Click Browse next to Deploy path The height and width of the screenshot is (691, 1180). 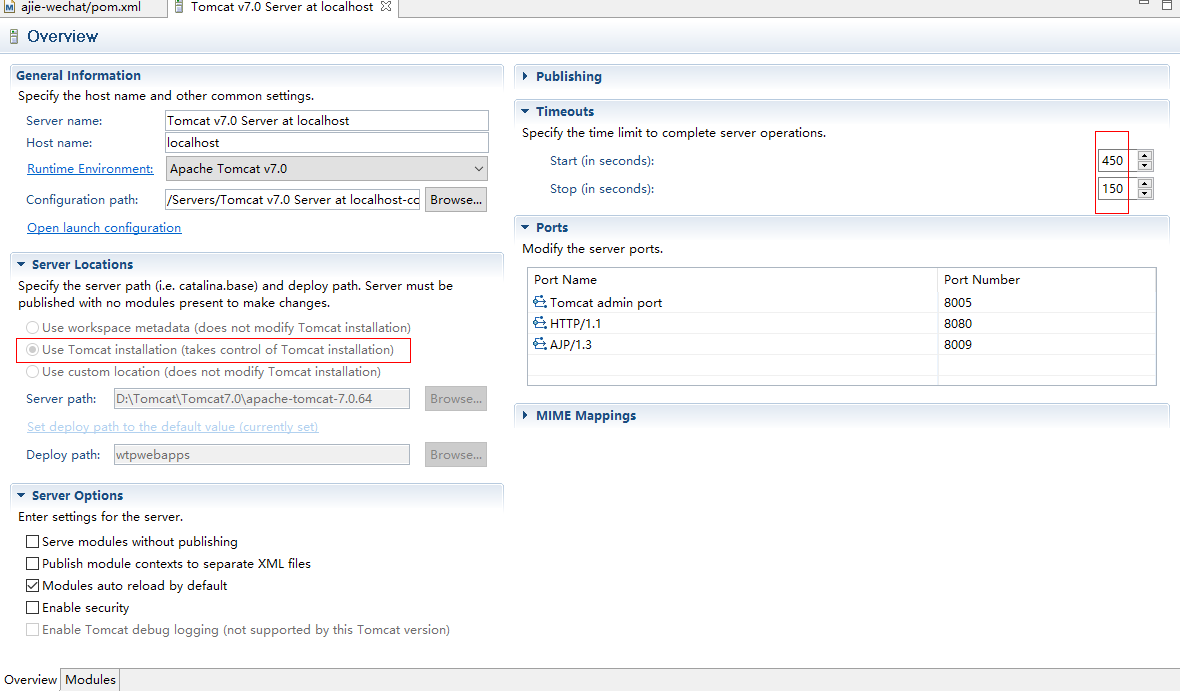click(456, 455)
